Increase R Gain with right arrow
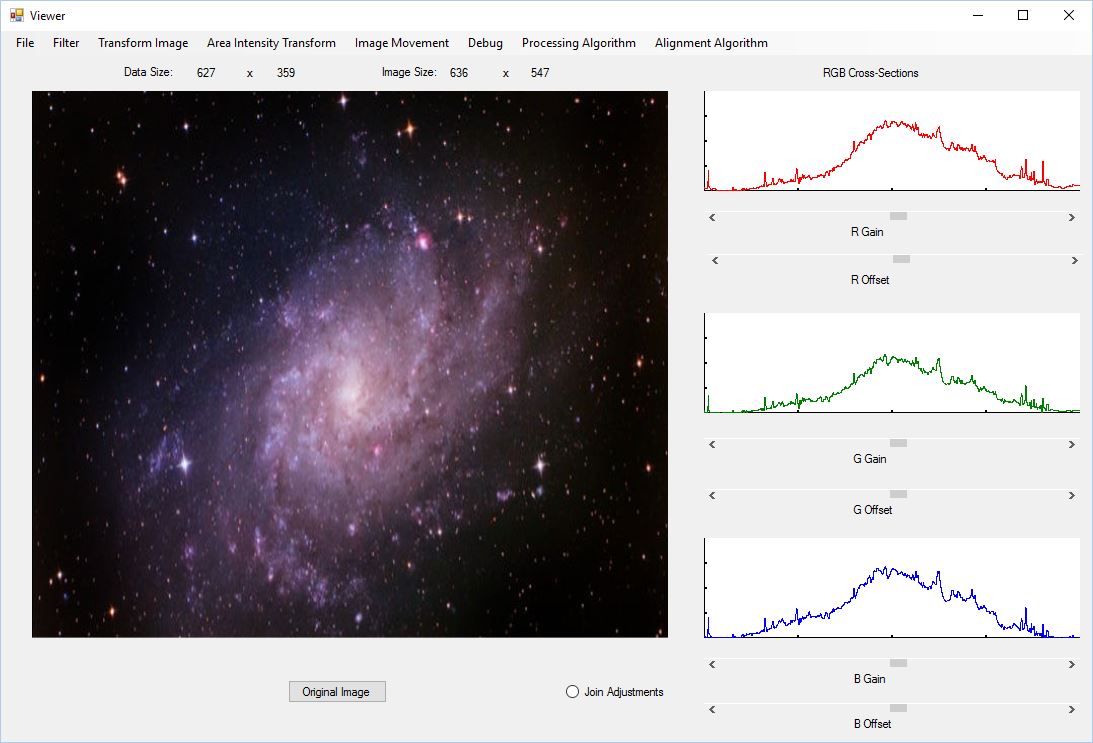1093x743 pixels. click(1071, 217)
